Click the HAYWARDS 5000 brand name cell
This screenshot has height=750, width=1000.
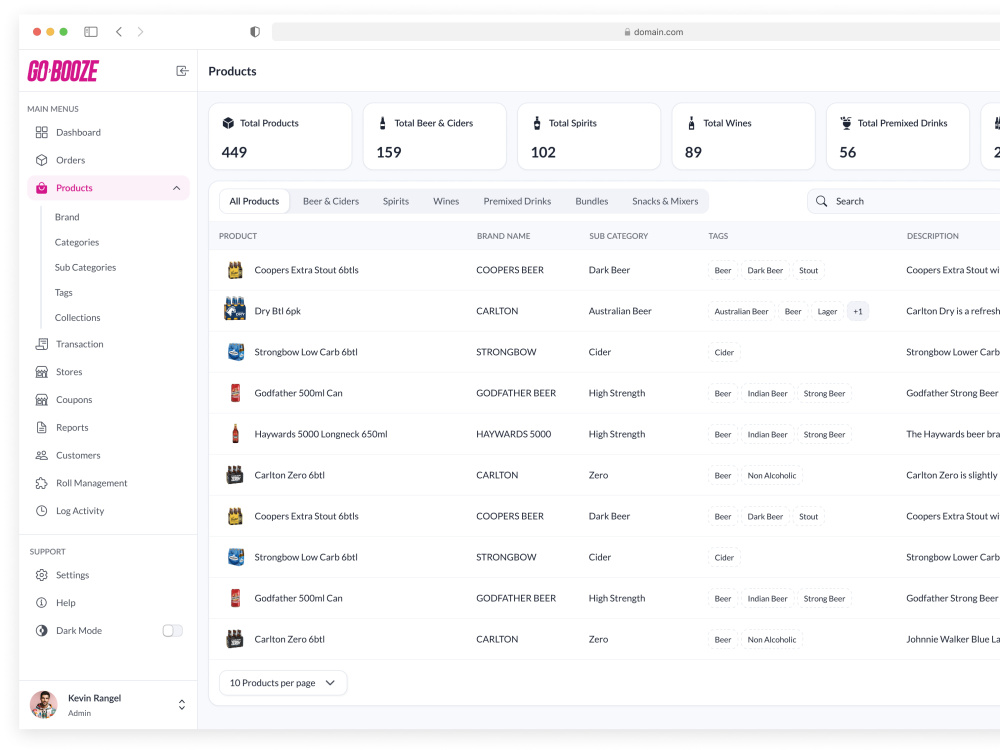coord(513,434)
